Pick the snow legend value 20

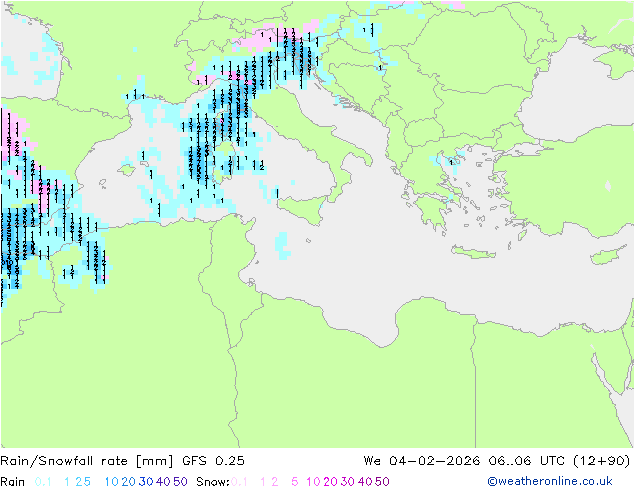[x=330, y=482]
